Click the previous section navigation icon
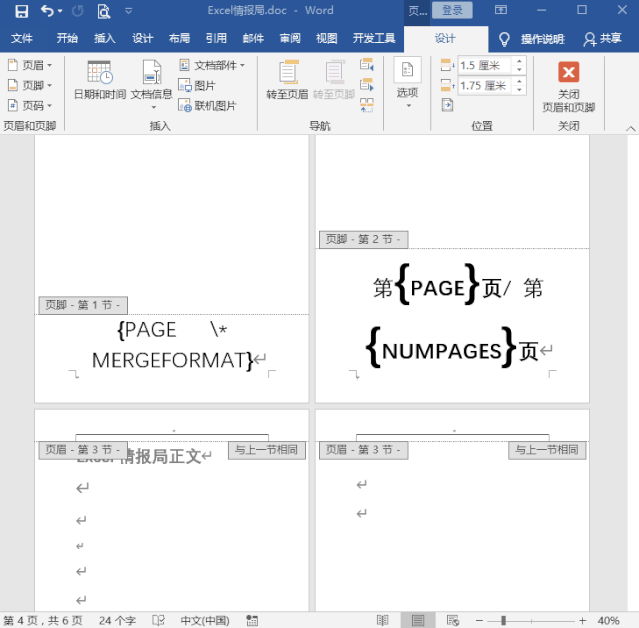Image resolution: width=639 pixels, height=628 pixels. coord(366,64)
